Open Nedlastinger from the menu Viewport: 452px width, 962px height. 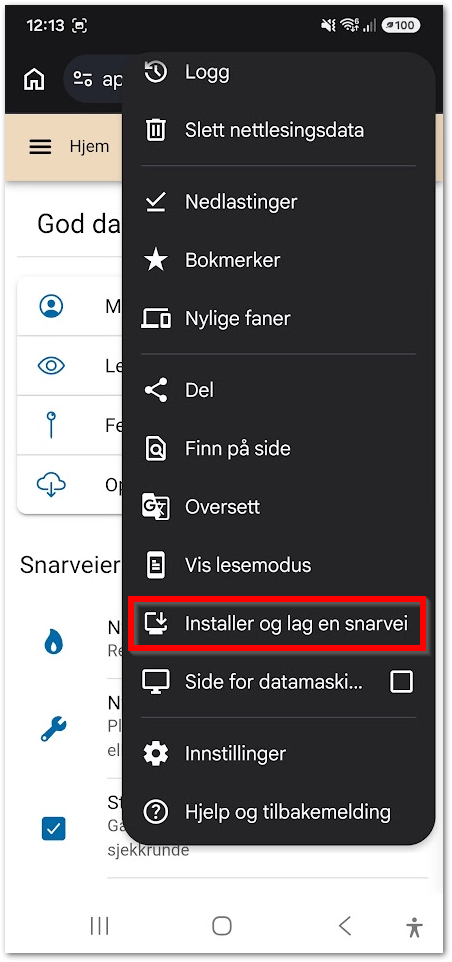279,201
